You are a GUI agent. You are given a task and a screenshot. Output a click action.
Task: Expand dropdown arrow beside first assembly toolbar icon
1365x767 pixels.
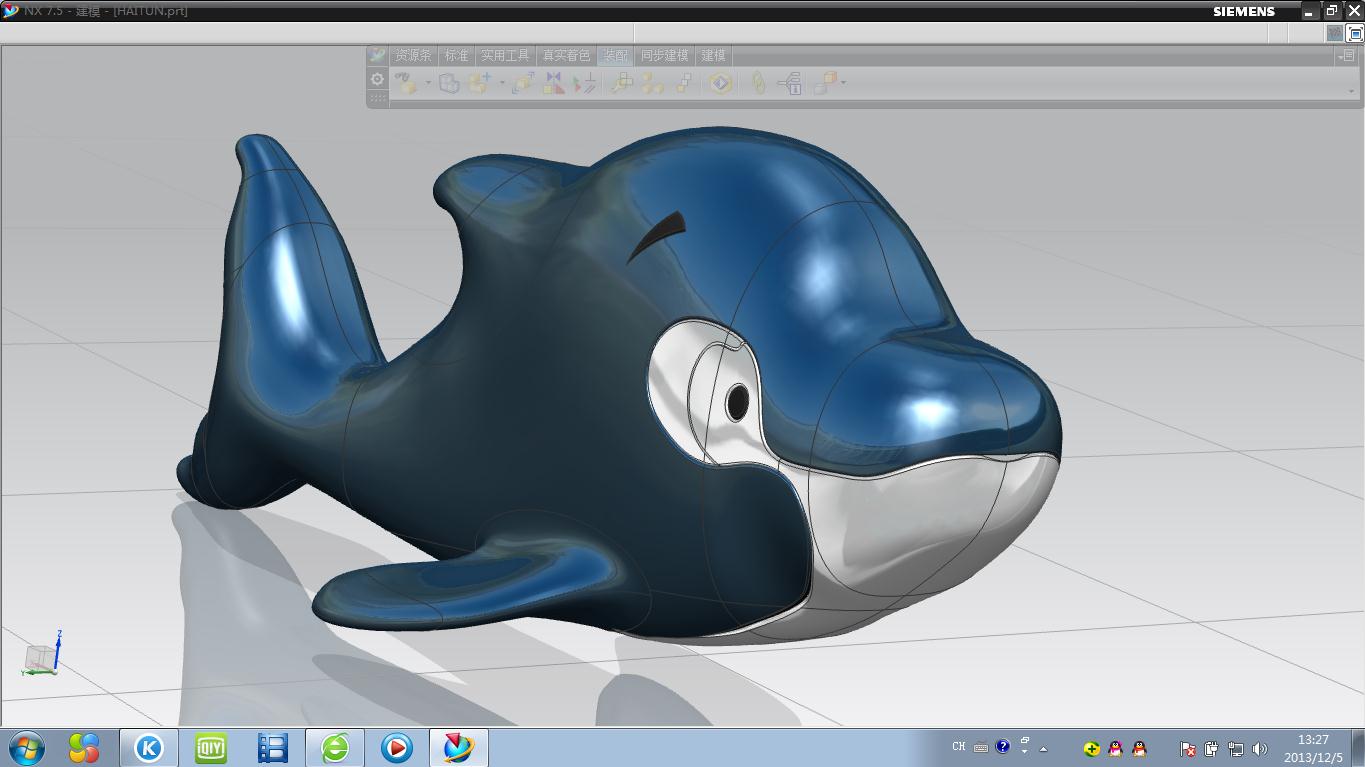pos(428,84)
